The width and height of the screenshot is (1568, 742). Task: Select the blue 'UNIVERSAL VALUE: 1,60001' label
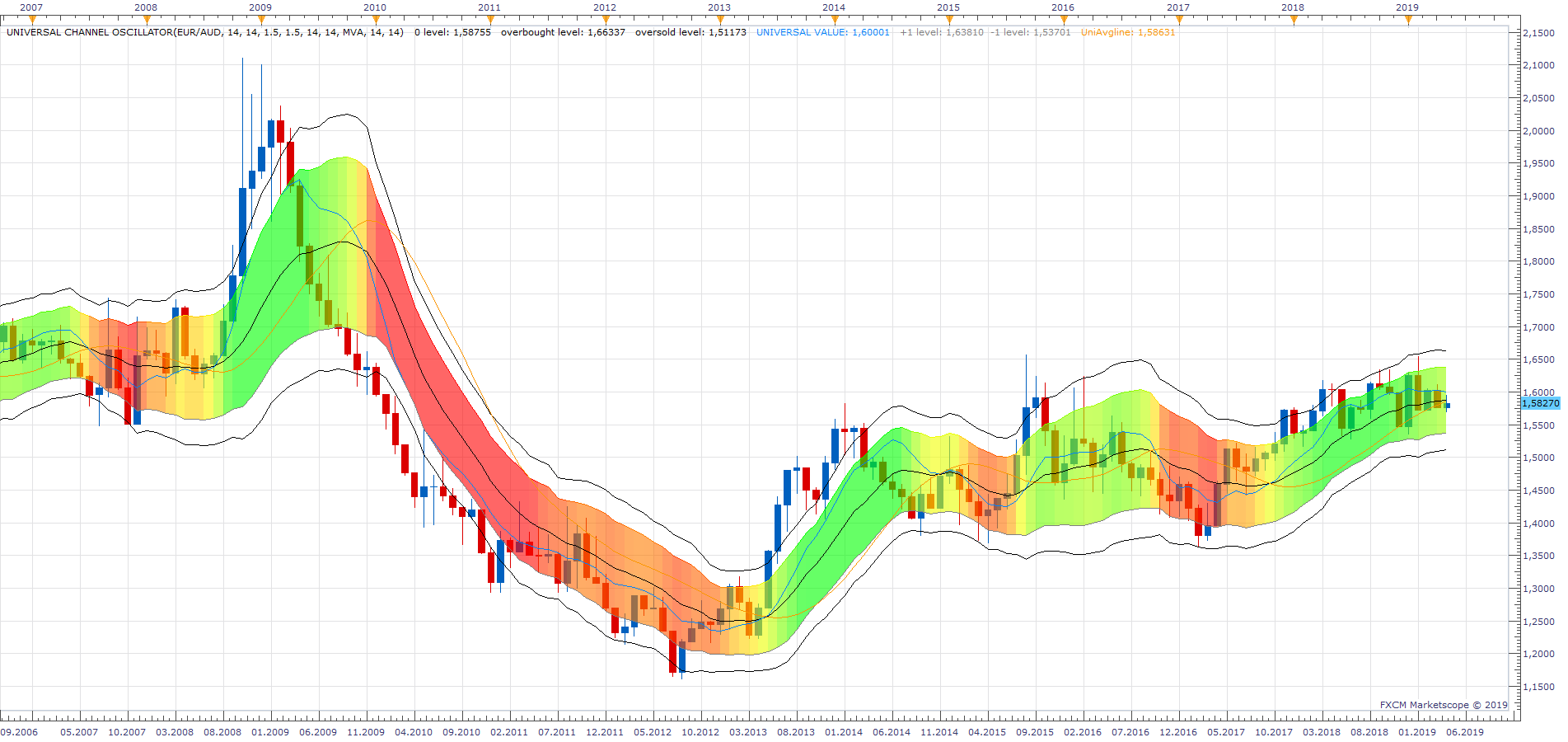823,32
